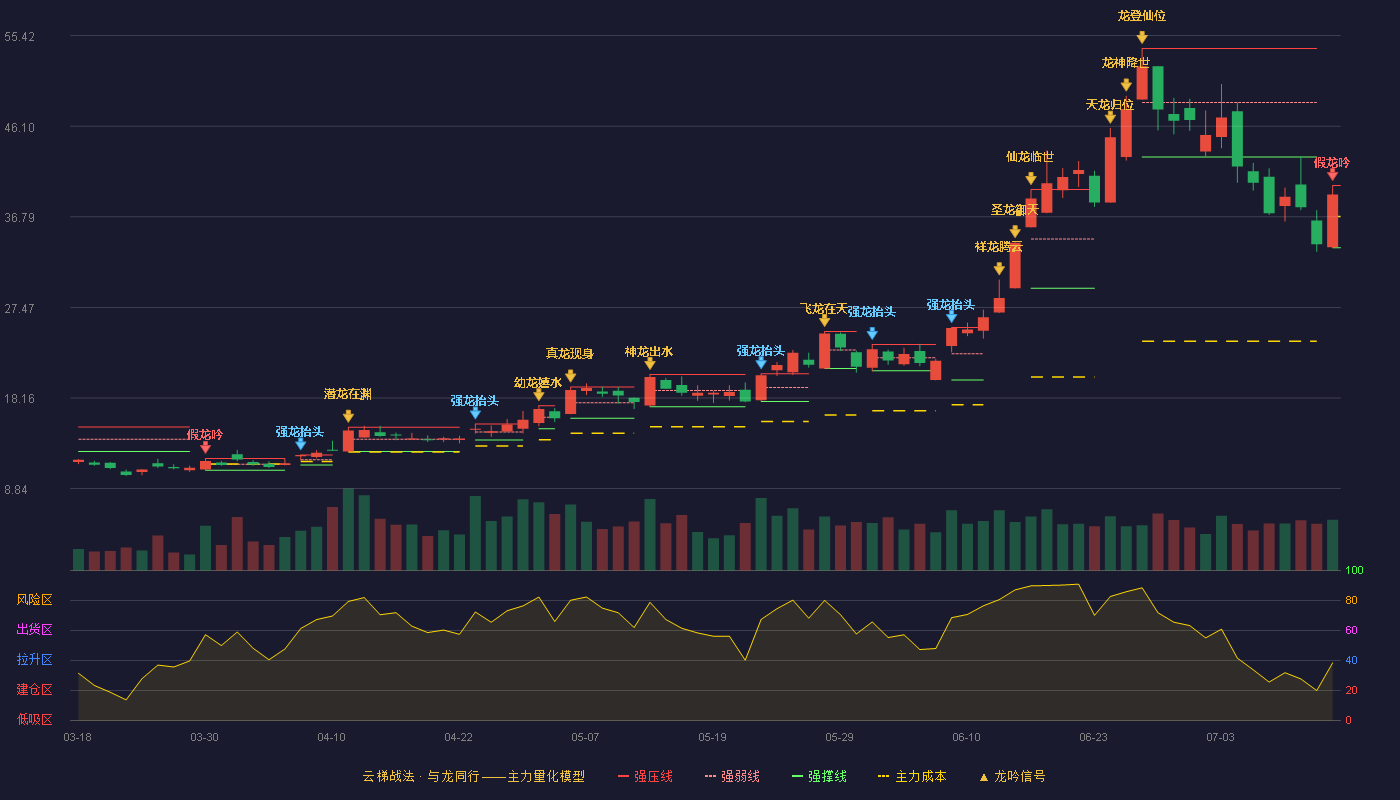
Task: Click the 40 indicator scale value
Action: tap(1351, 660)
